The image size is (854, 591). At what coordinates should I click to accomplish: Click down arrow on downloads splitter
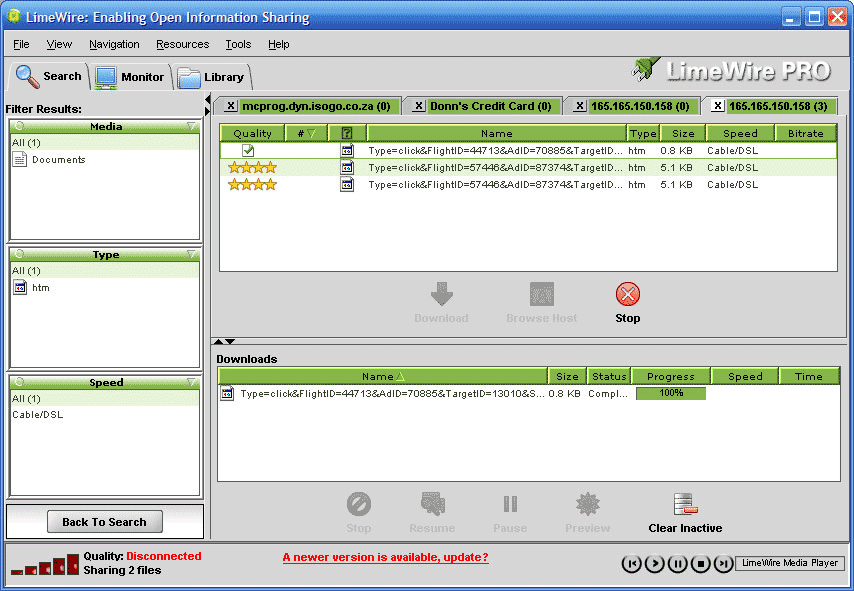230,342
